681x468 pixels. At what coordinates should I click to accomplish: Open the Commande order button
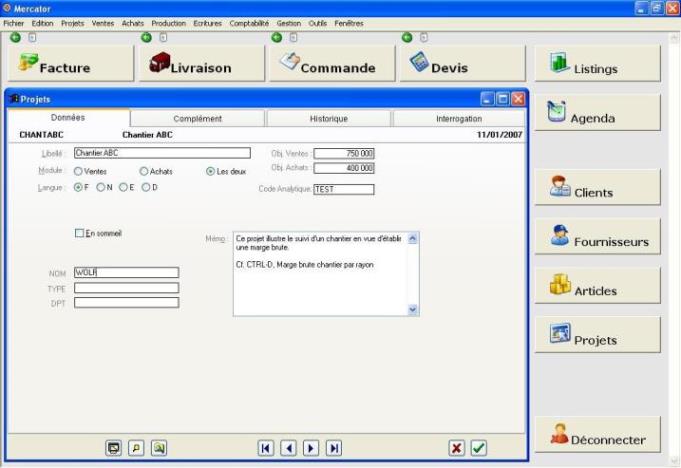pyautogui.click(x=332, y=63)
